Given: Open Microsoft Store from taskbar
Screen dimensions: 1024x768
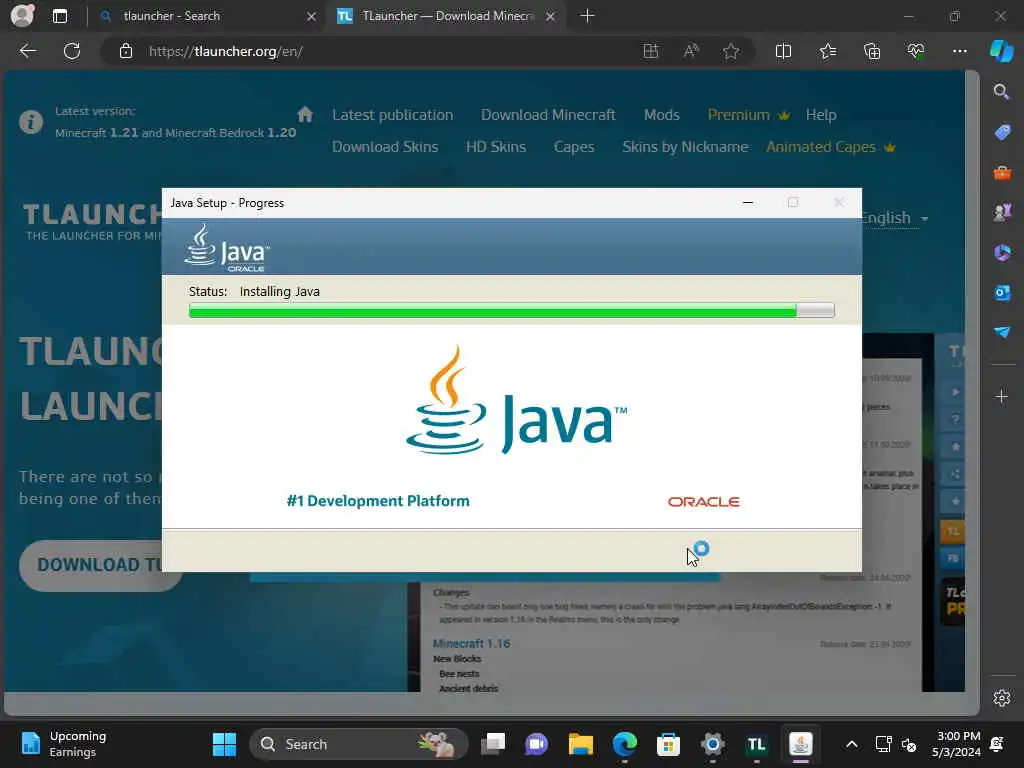Looking at the screenshot, I should pyautogui.click(x=668, y=744).
